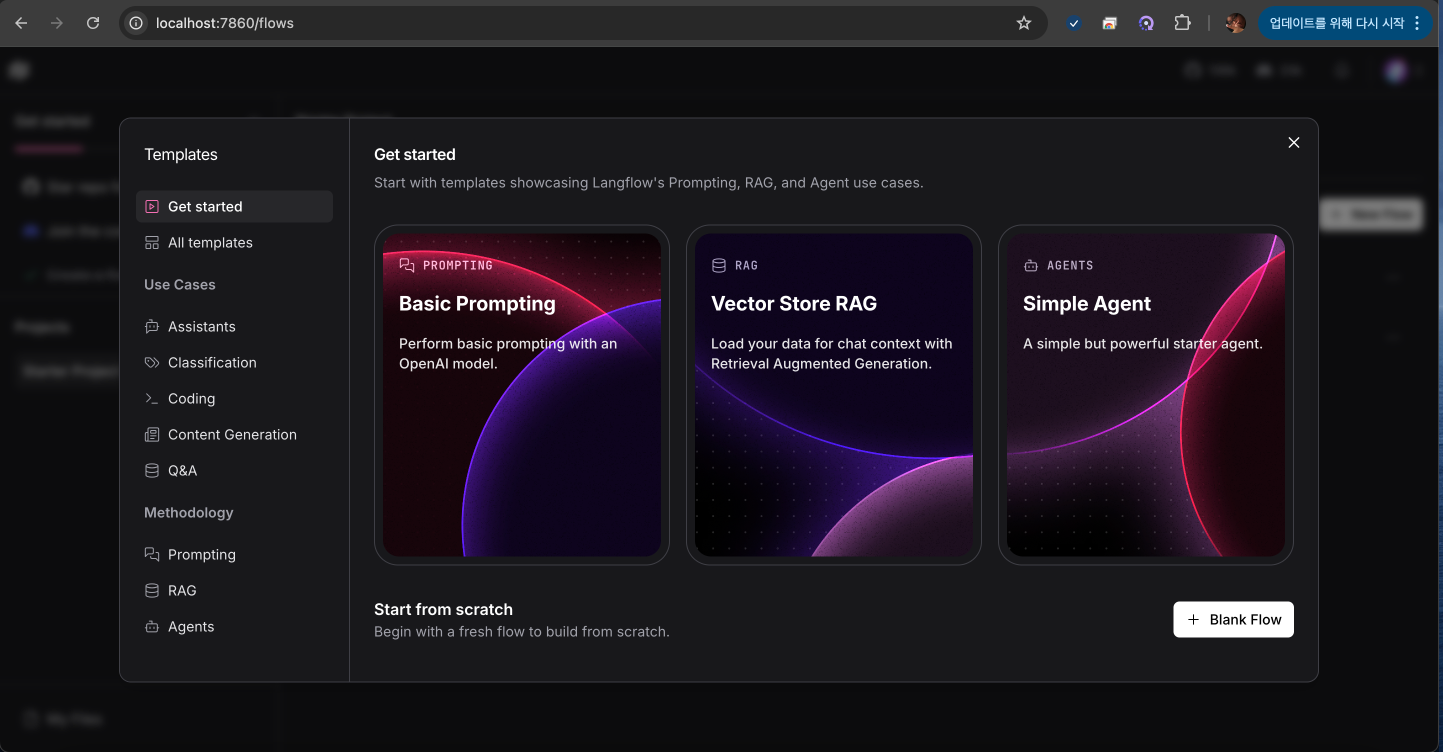
Task: Select the Simple Agent template card
Action: (1145, 395)
